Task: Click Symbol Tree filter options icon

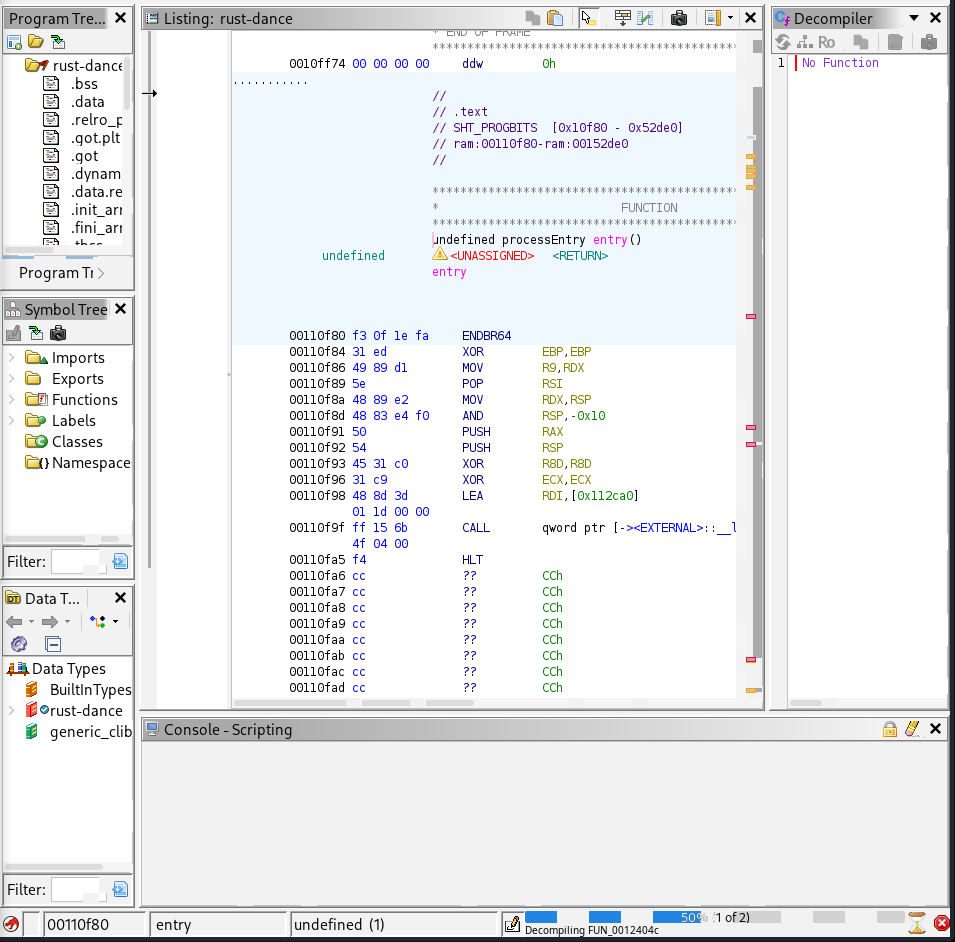Action: (121, 561)
